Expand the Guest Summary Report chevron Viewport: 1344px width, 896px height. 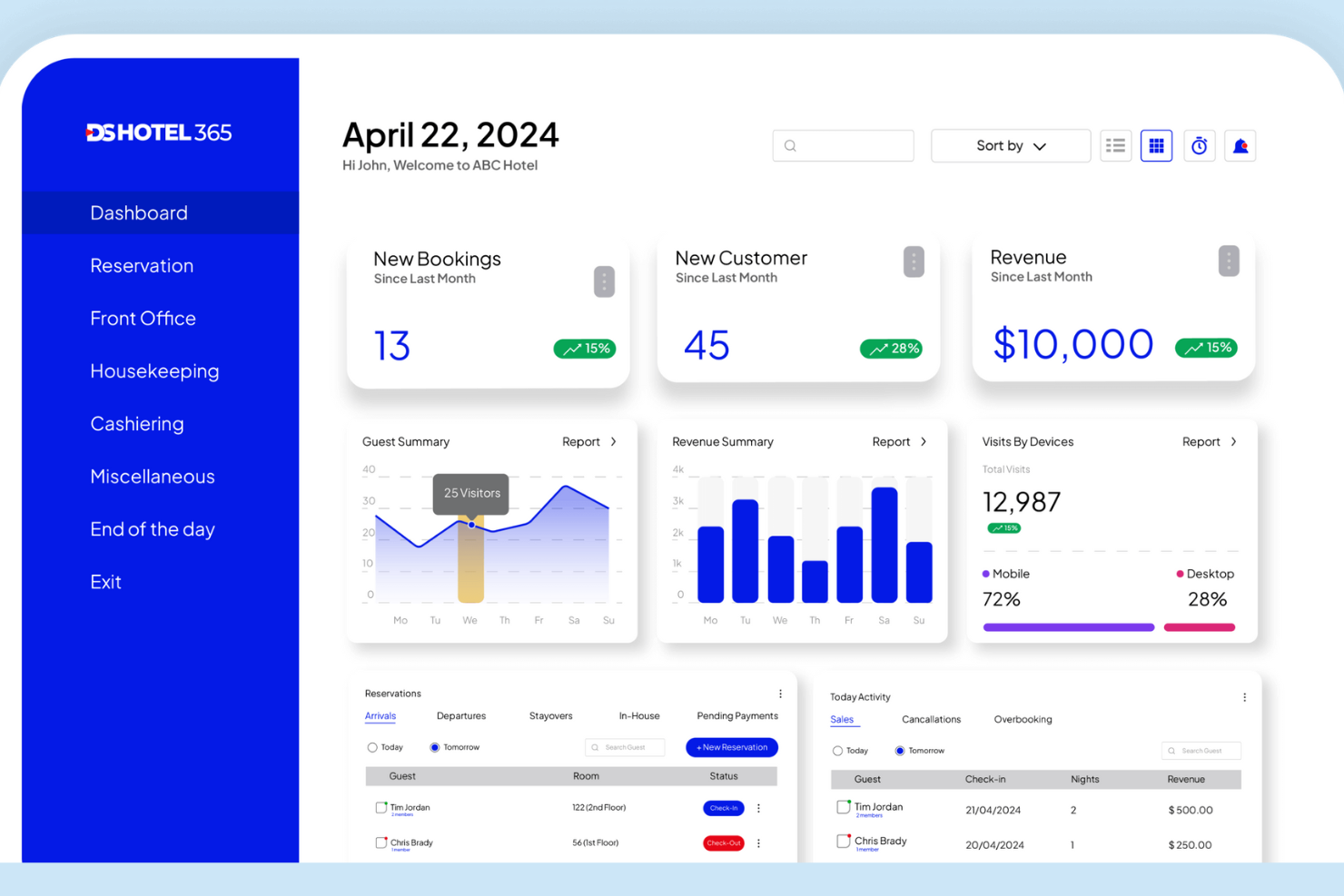pos(614,441)
